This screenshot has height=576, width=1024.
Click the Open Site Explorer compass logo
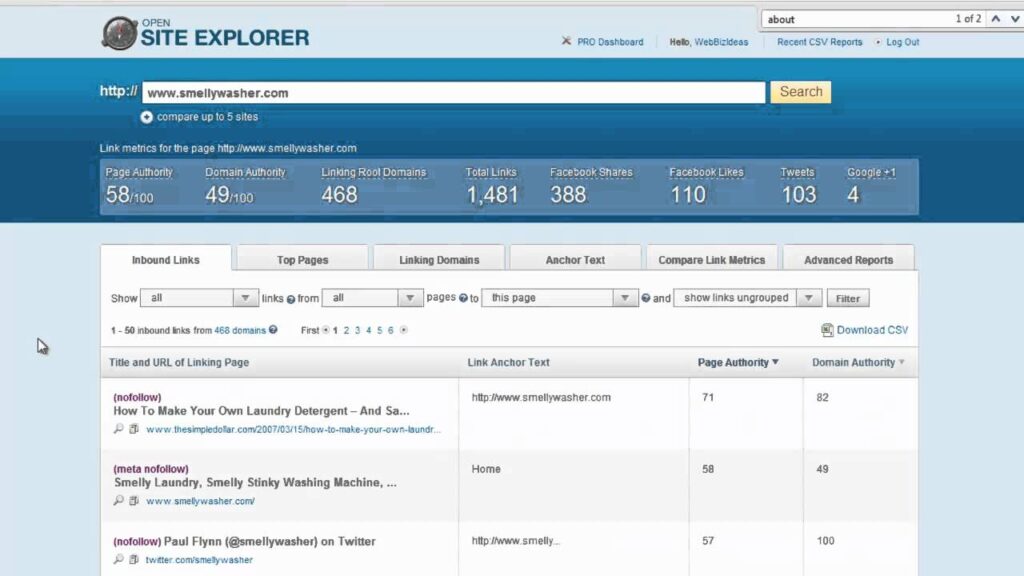pos(120,33)
